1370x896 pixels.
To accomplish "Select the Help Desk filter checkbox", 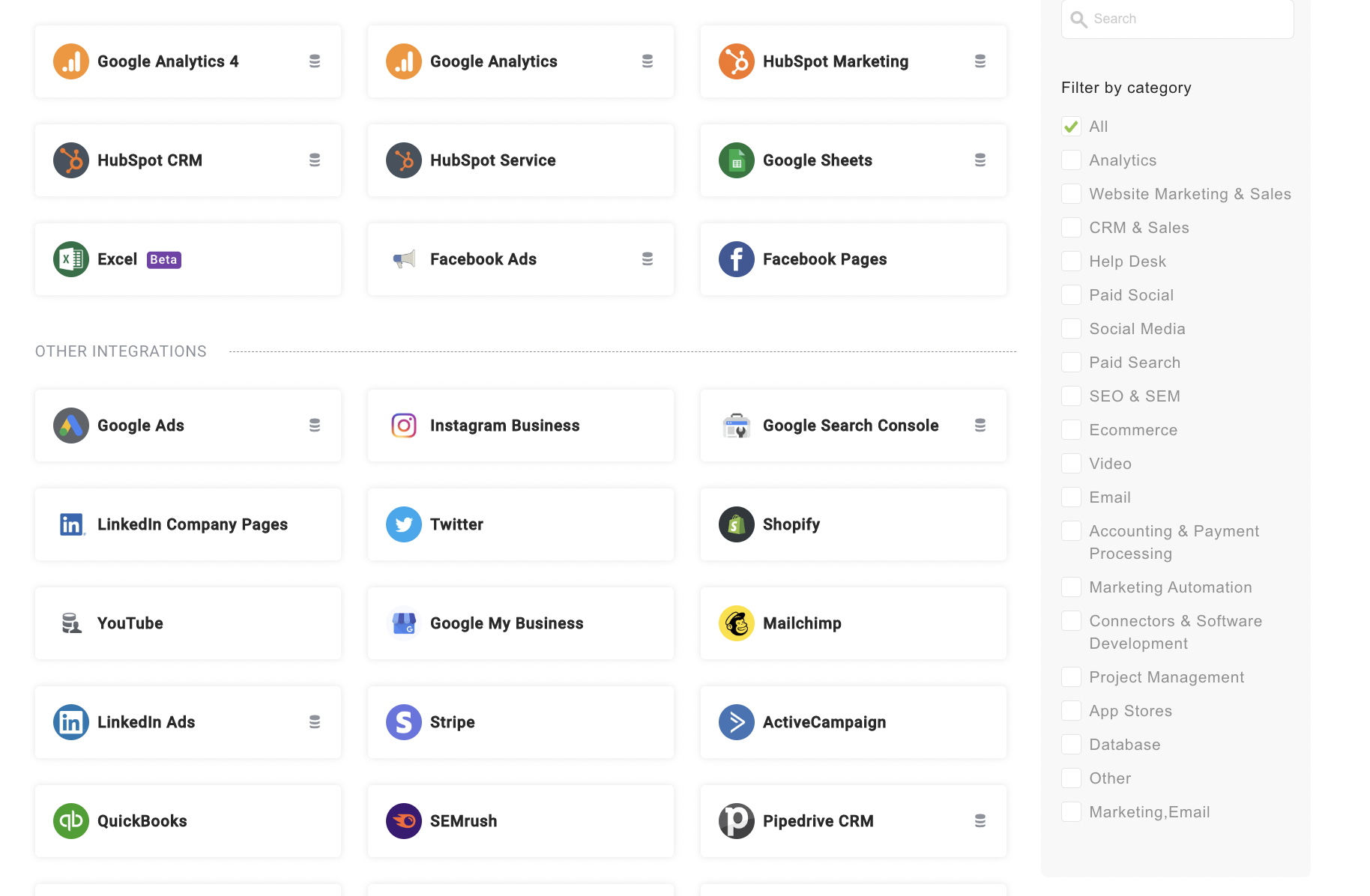I will 1072,261.
